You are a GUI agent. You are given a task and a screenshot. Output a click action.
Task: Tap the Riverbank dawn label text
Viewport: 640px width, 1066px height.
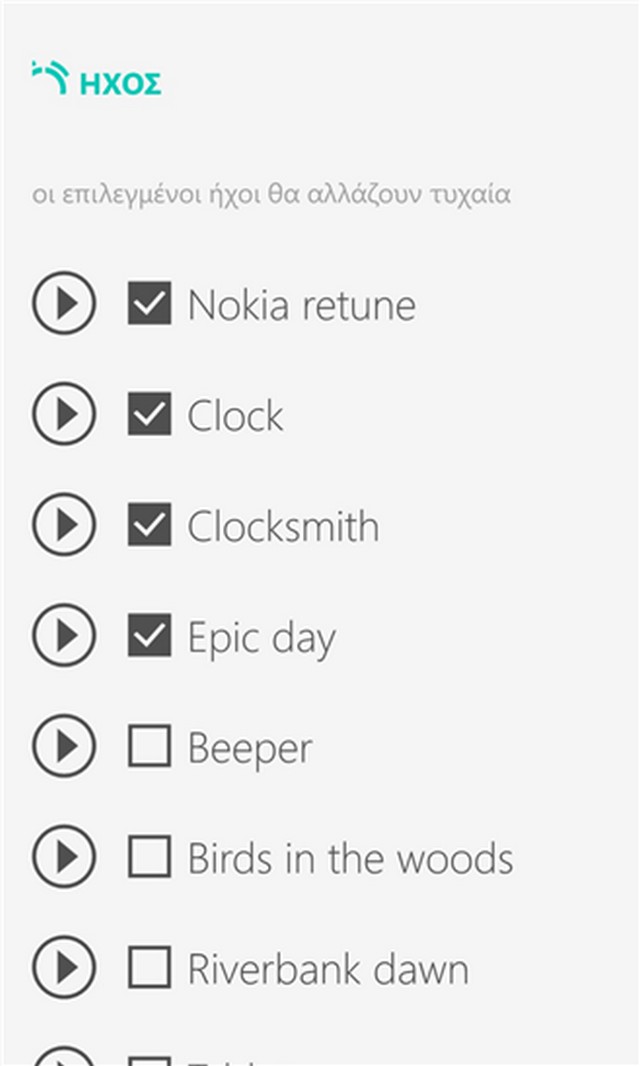tap(328, 970)
